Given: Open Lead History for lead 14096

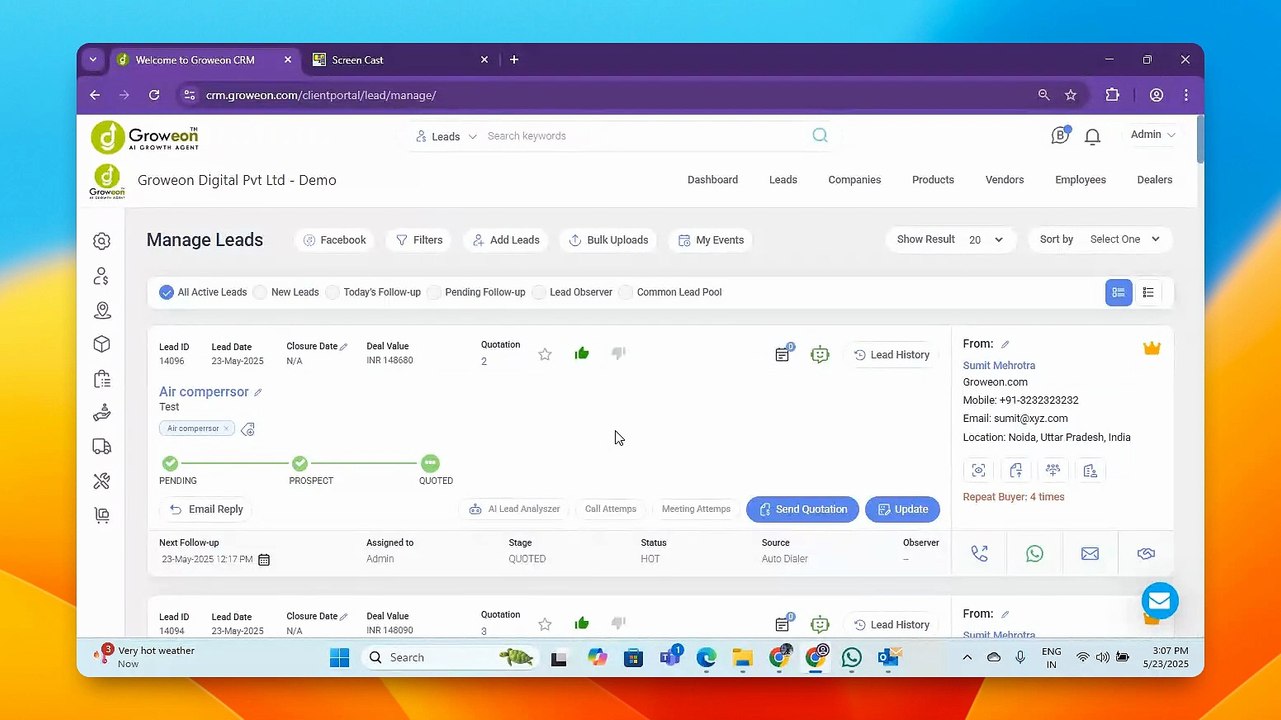Looking at the screenshot, I should coord(891,355).
